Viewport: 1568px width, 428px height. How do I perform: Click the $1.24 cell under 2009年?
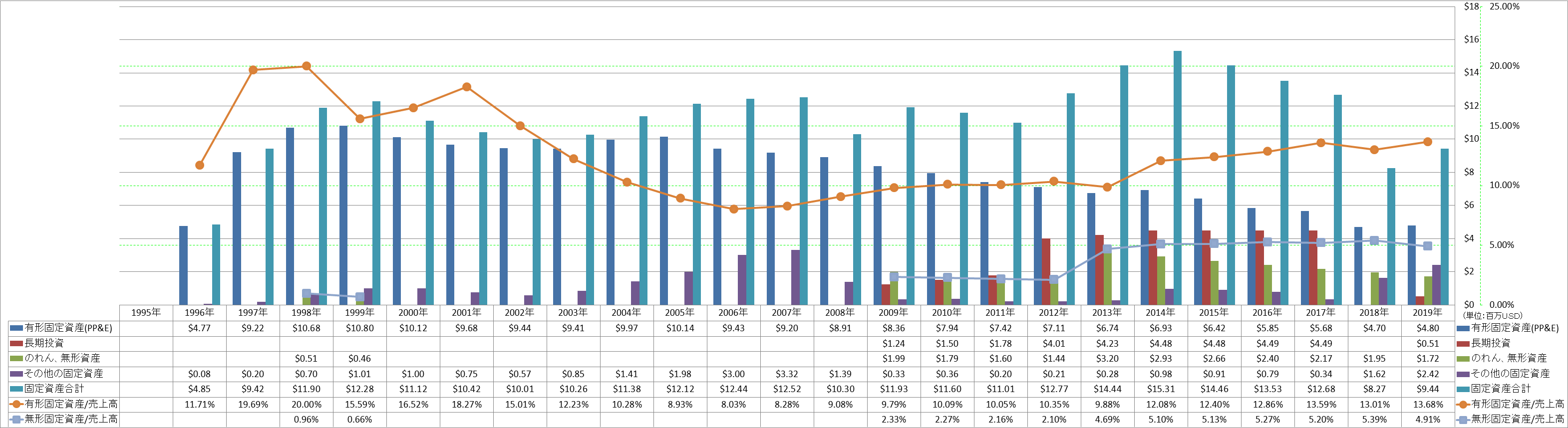coord(894,344)
